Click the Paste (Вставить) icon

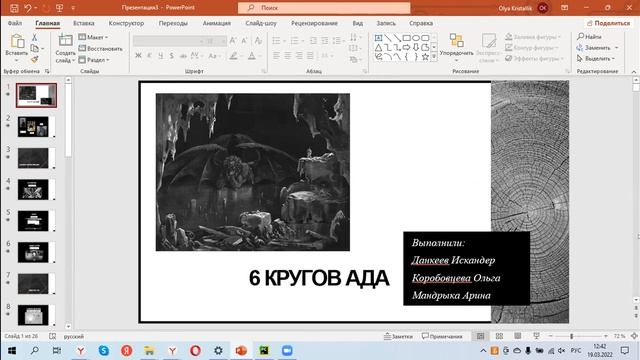tap(17, 41)
